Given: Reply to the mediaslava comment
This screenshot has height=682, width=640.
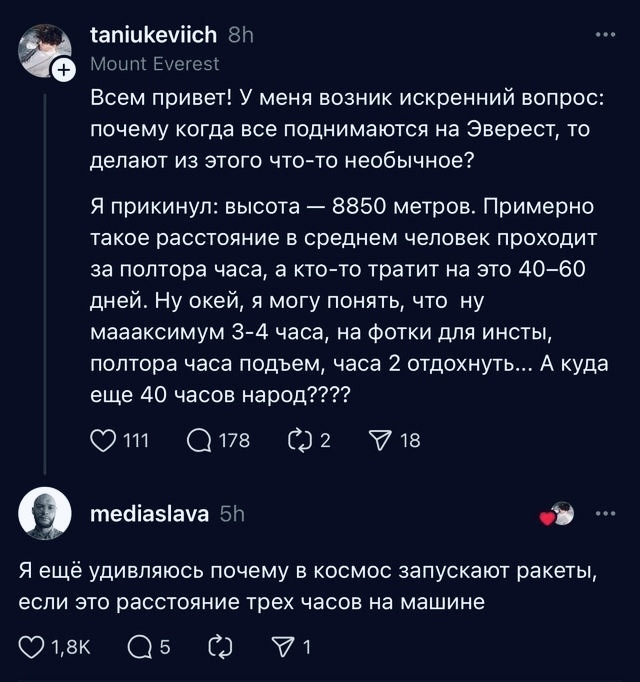Looking at the screenshot, I should point(140,647).
